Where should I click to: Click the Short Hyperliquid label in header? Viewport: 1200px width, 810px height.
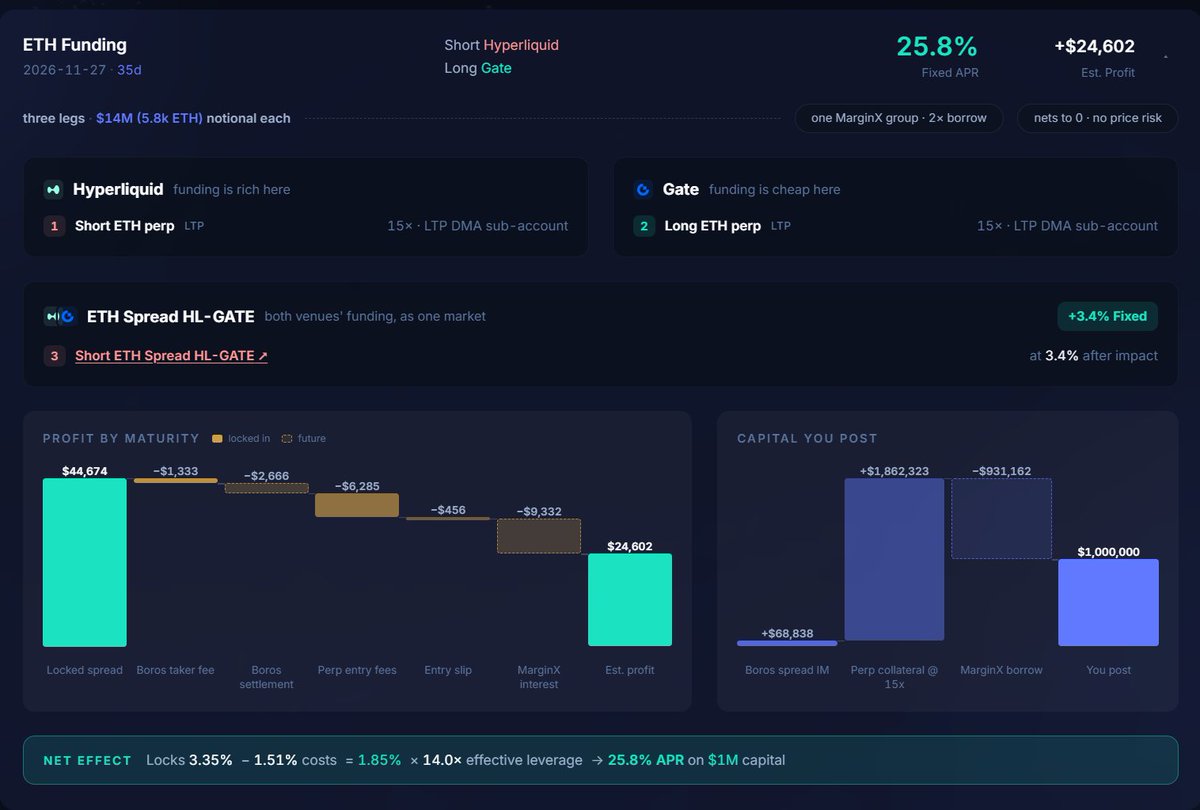[x=502, y=45]
